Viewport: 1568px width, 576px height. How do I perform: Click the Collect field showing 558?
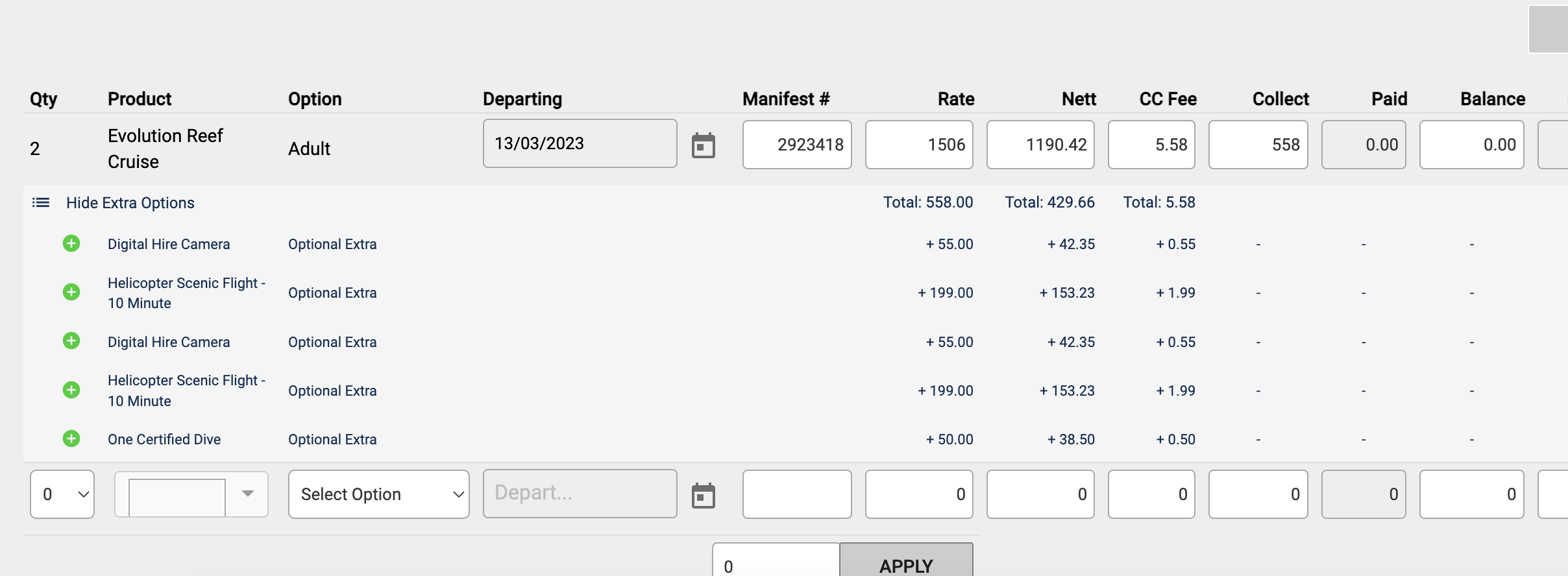[1258, 145]
